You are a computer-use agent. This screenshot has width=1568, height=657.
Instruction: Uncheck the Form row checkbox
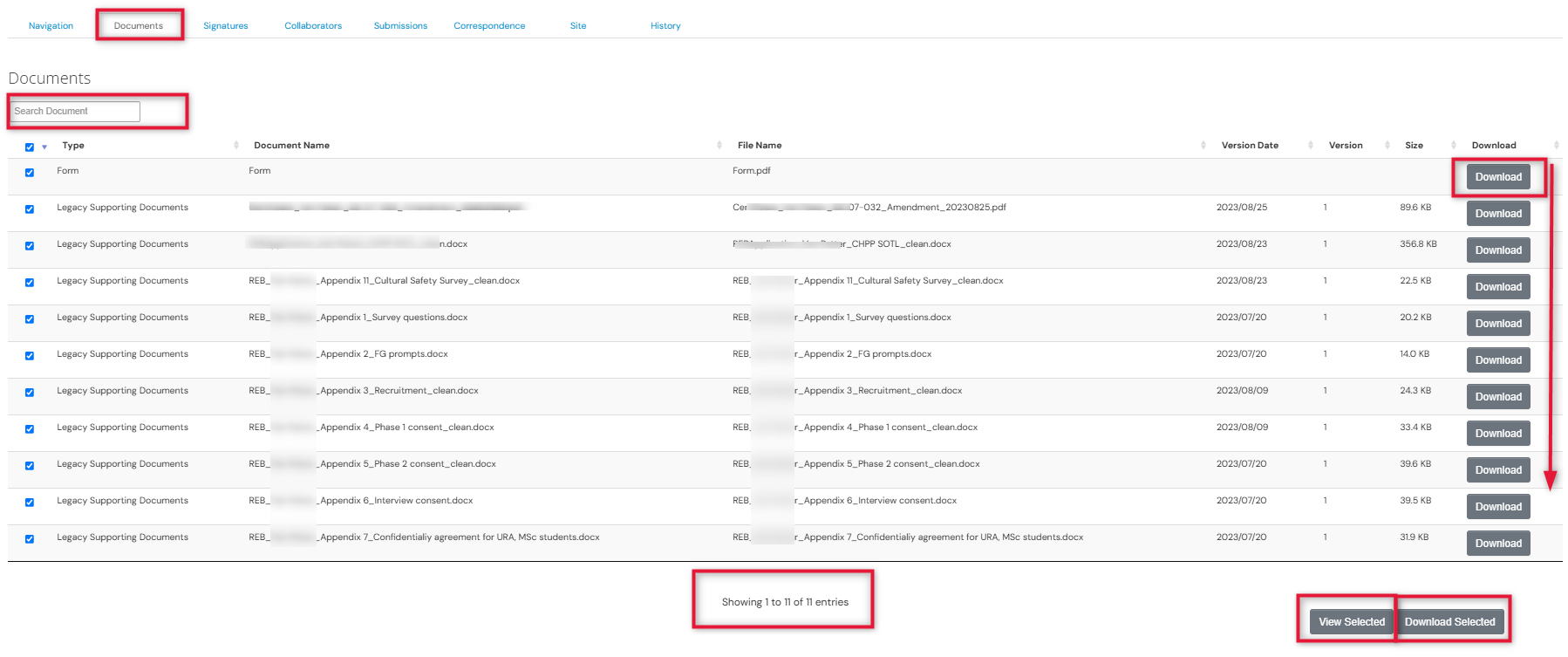click(x=30, y=173)
